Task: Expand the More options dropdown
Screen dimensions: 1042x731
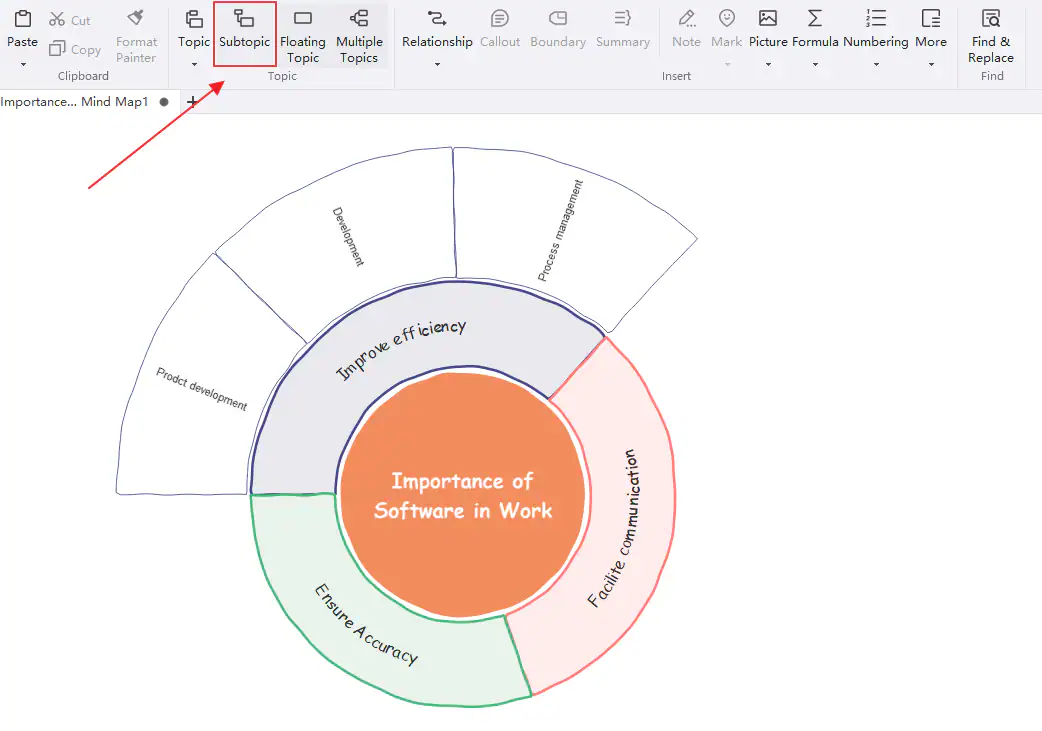Action: click(931, 64)
